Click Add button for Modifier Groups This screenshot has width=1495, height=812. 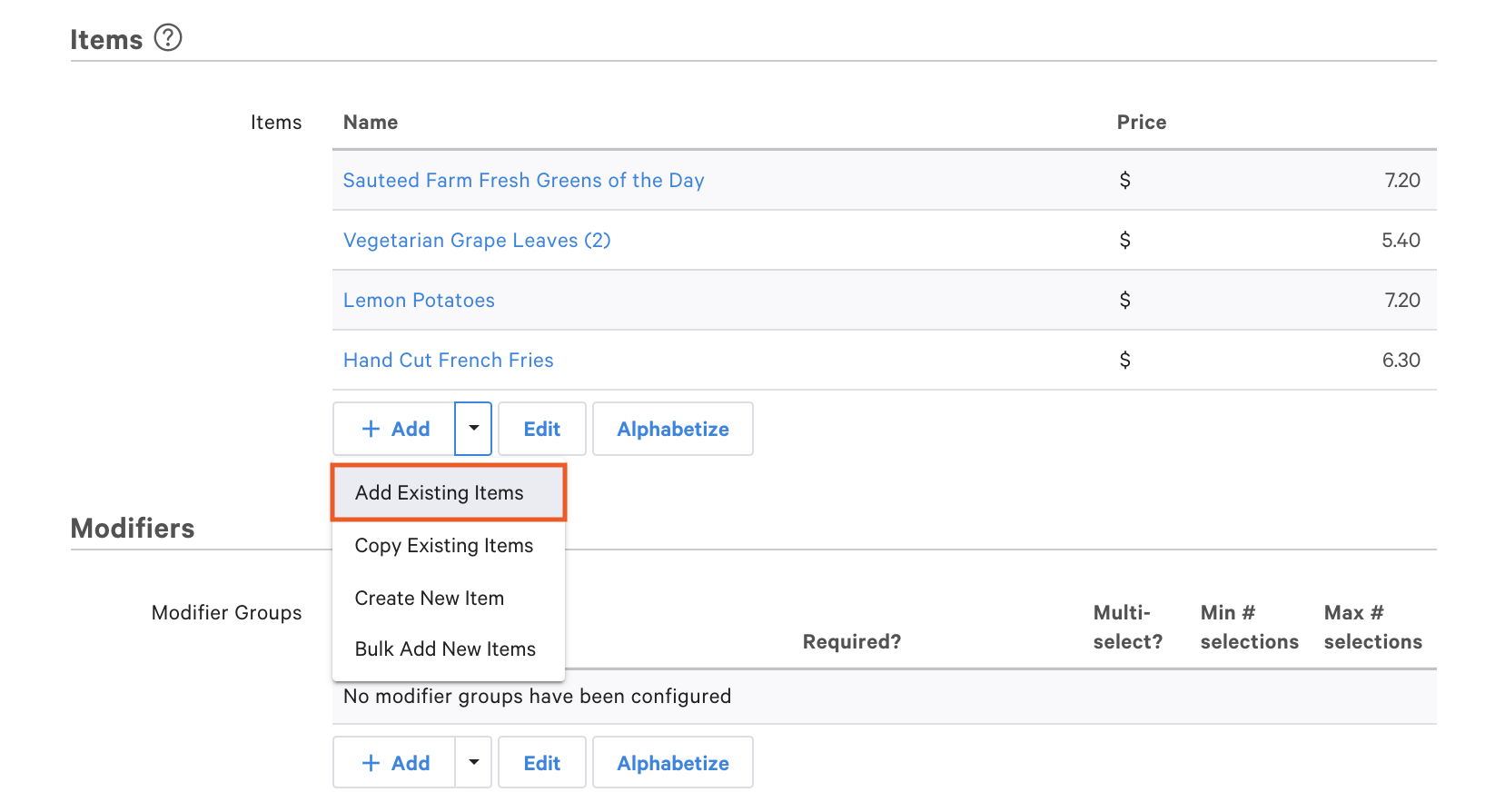[x=395, y=763]
